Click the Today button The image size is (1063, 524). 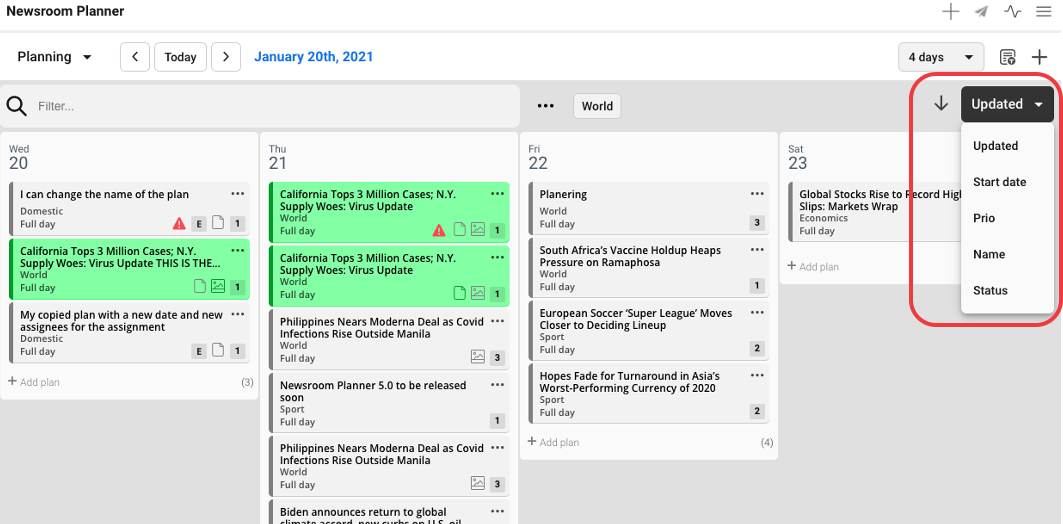180,57
